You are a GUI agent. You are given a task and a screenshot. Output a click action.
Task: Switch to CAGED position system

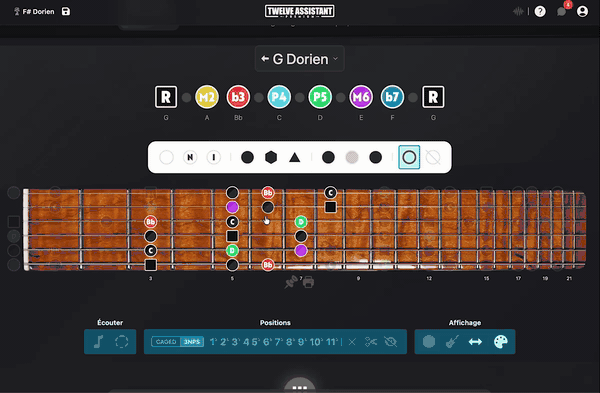pos(166,342)
